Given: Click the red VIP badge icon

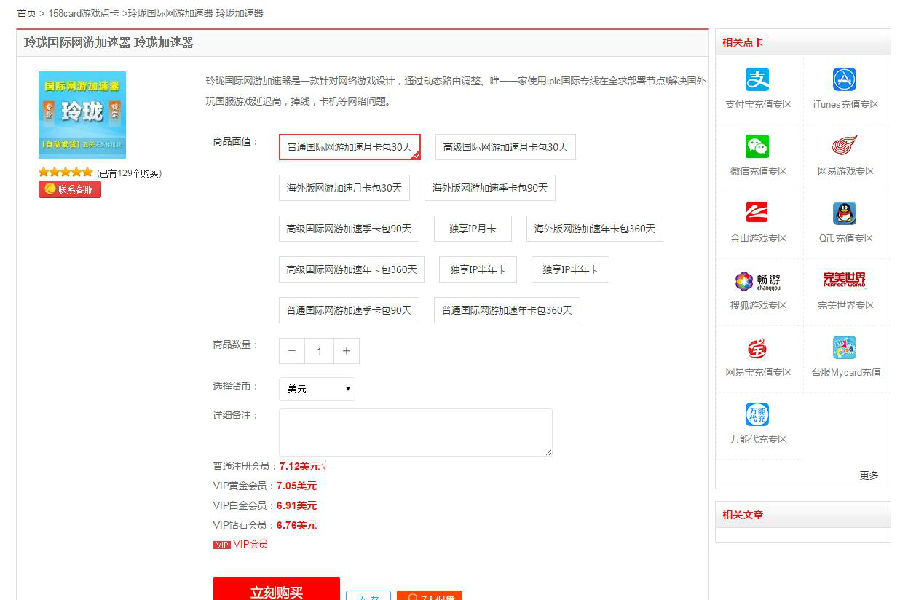Looking at the screenshot, I should pyautogui.click(x=222, y=545).
